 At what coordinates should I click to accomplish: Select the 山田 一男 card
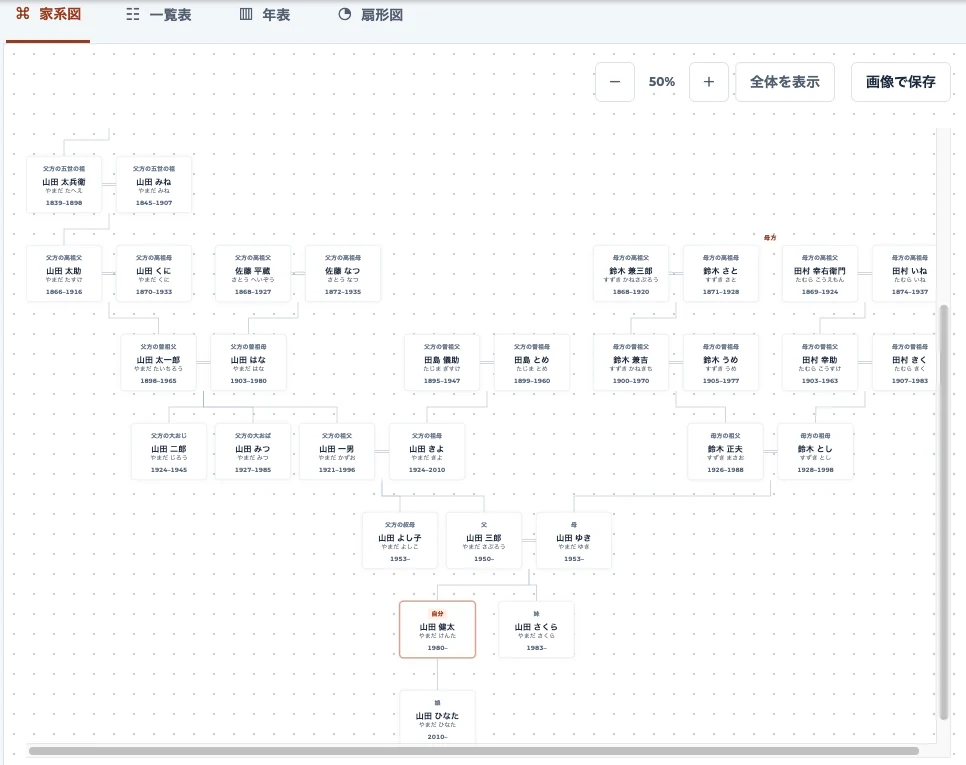click(x=336, y=451)
